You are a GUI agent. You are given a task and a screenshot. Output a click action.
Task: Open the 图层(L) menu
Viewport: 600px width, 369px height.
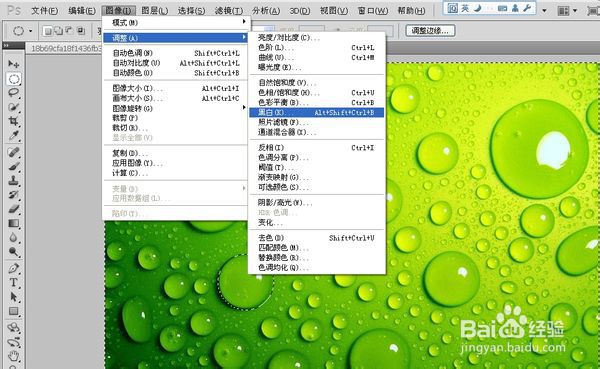click(x=155, y=11)
